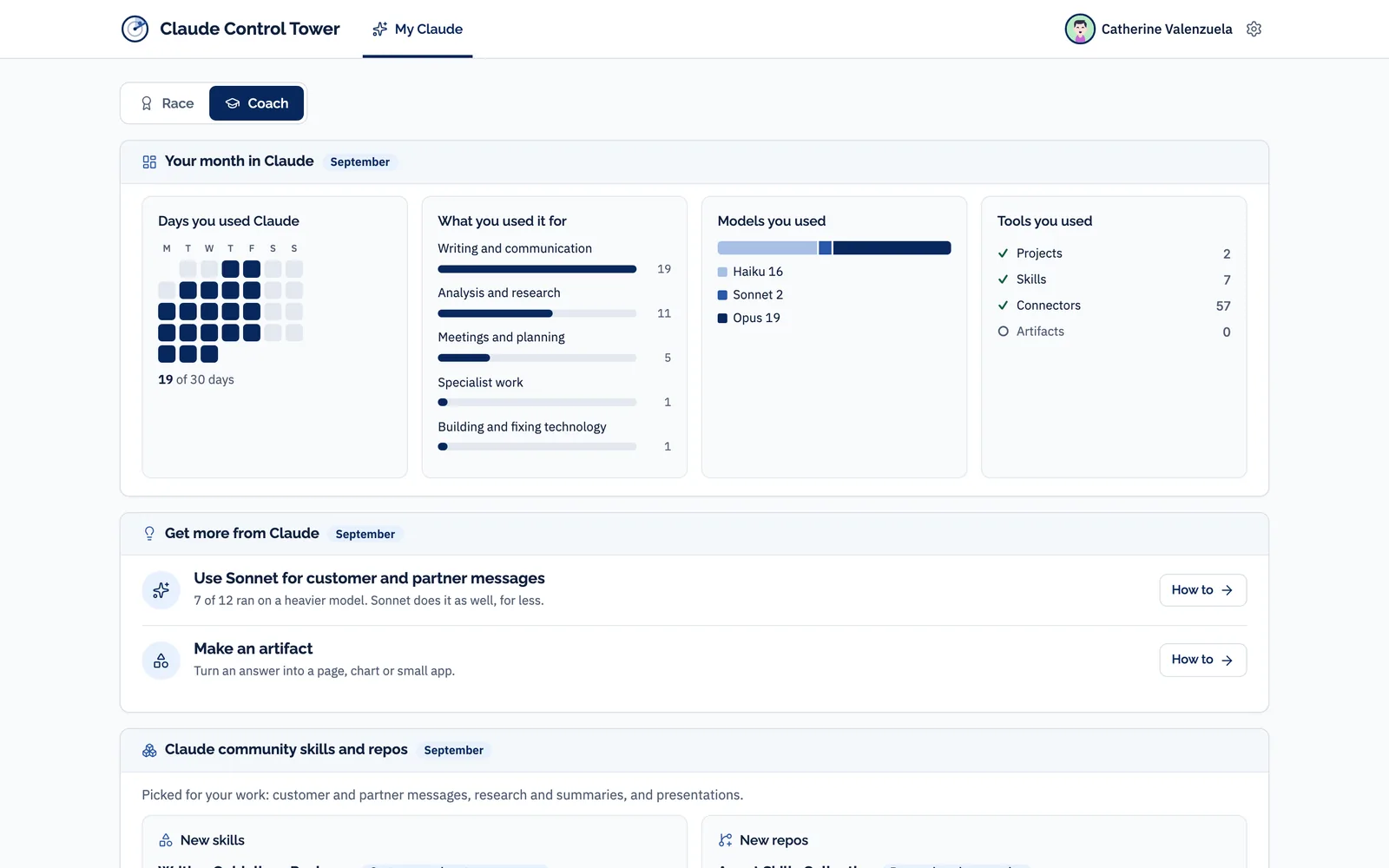Click the Claude Control Tower logo icon
The width and height of the screenshot is (1389, 868).
click(135, 29)
